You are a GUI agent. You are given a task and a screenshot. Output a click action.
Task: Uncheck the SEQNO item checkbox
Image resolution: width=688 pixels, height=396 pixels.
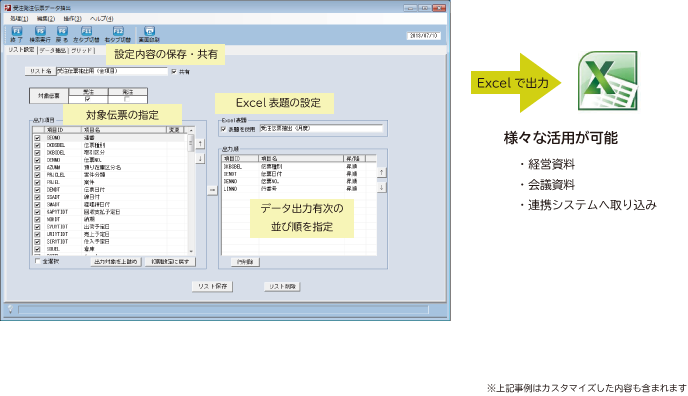(x=37, y=138)
